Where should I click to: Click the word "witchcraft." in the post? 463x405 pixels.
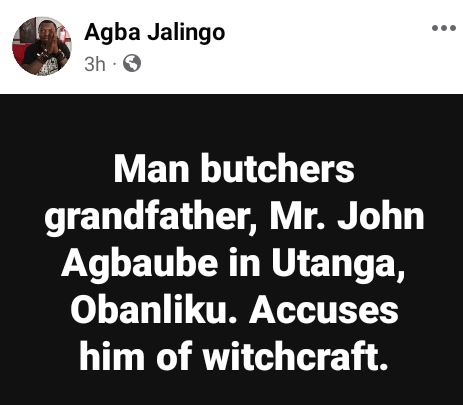[295, 356]
